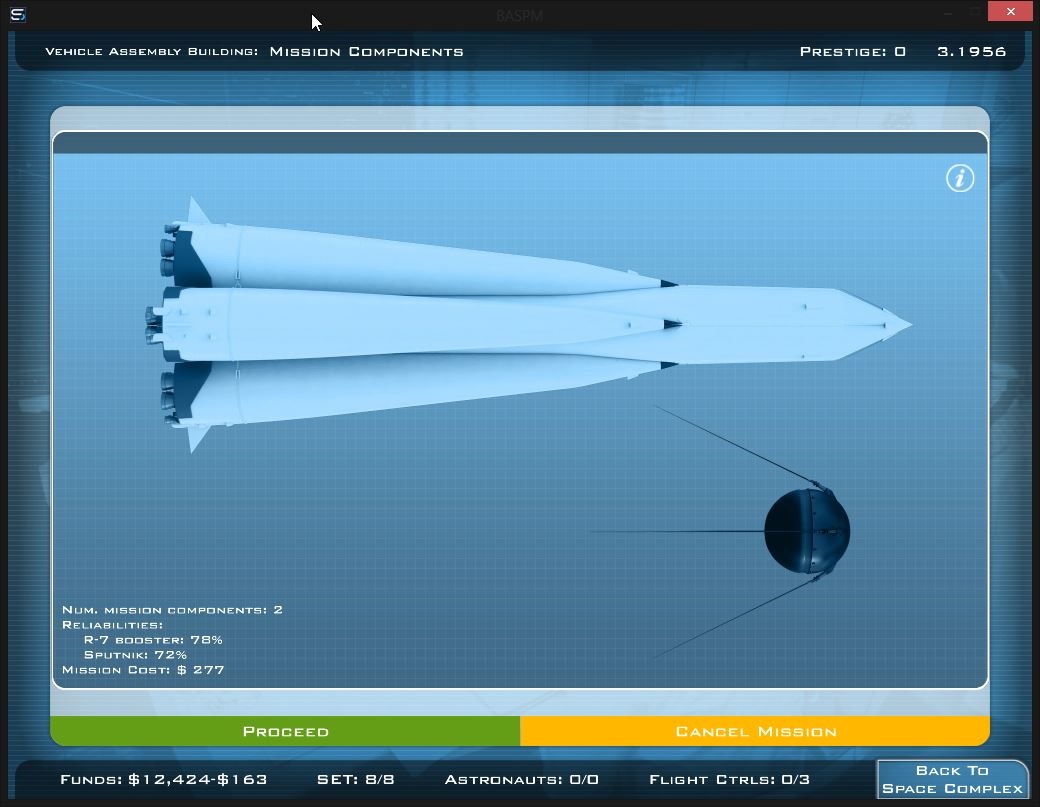Close the game window
This screenshot has height=807, width=1040.
click(1010, 11)
